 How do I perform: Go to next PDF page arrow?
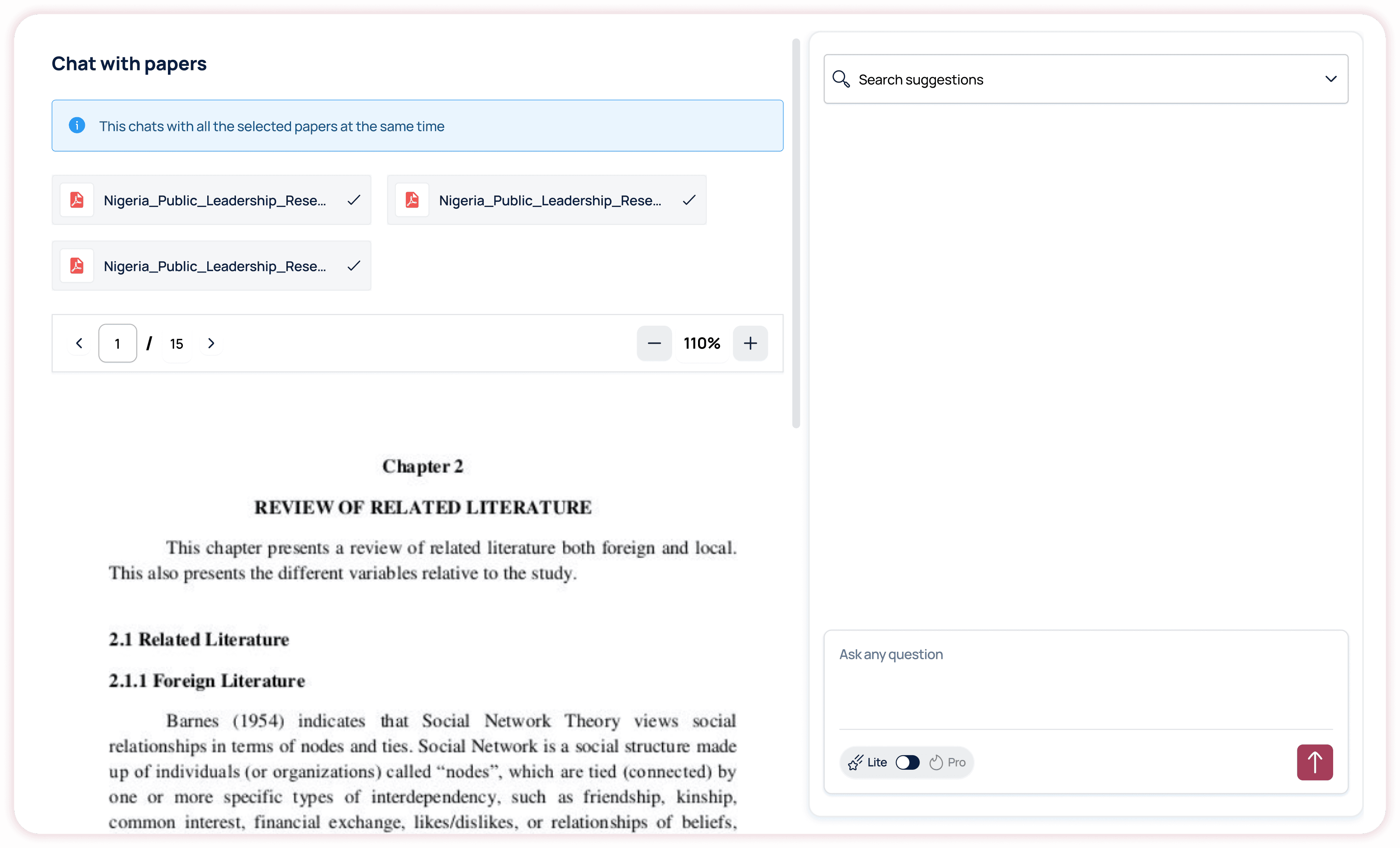(x=211, y=343)
